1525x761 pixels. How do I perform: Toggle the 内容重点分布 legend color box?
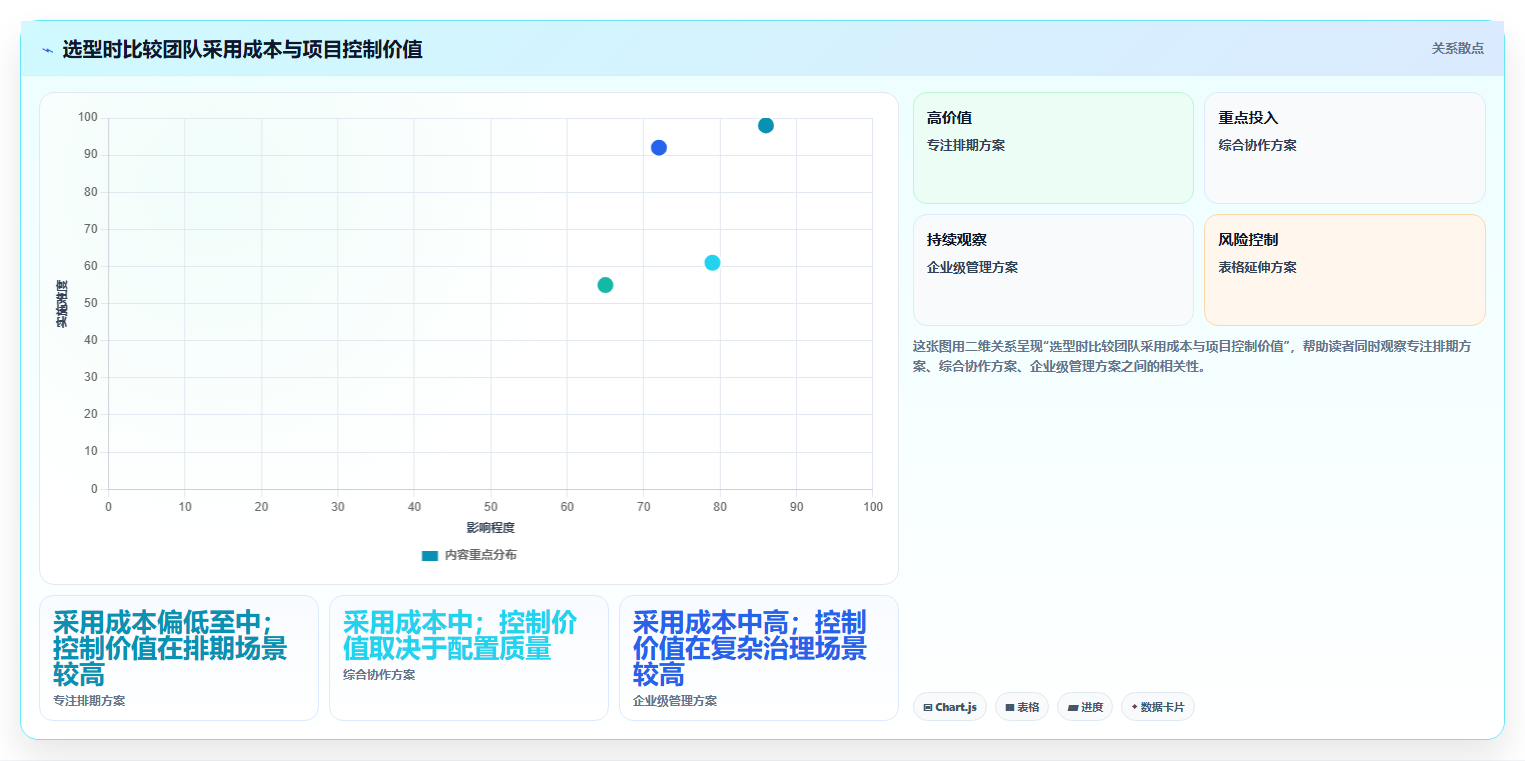(430, 555)
